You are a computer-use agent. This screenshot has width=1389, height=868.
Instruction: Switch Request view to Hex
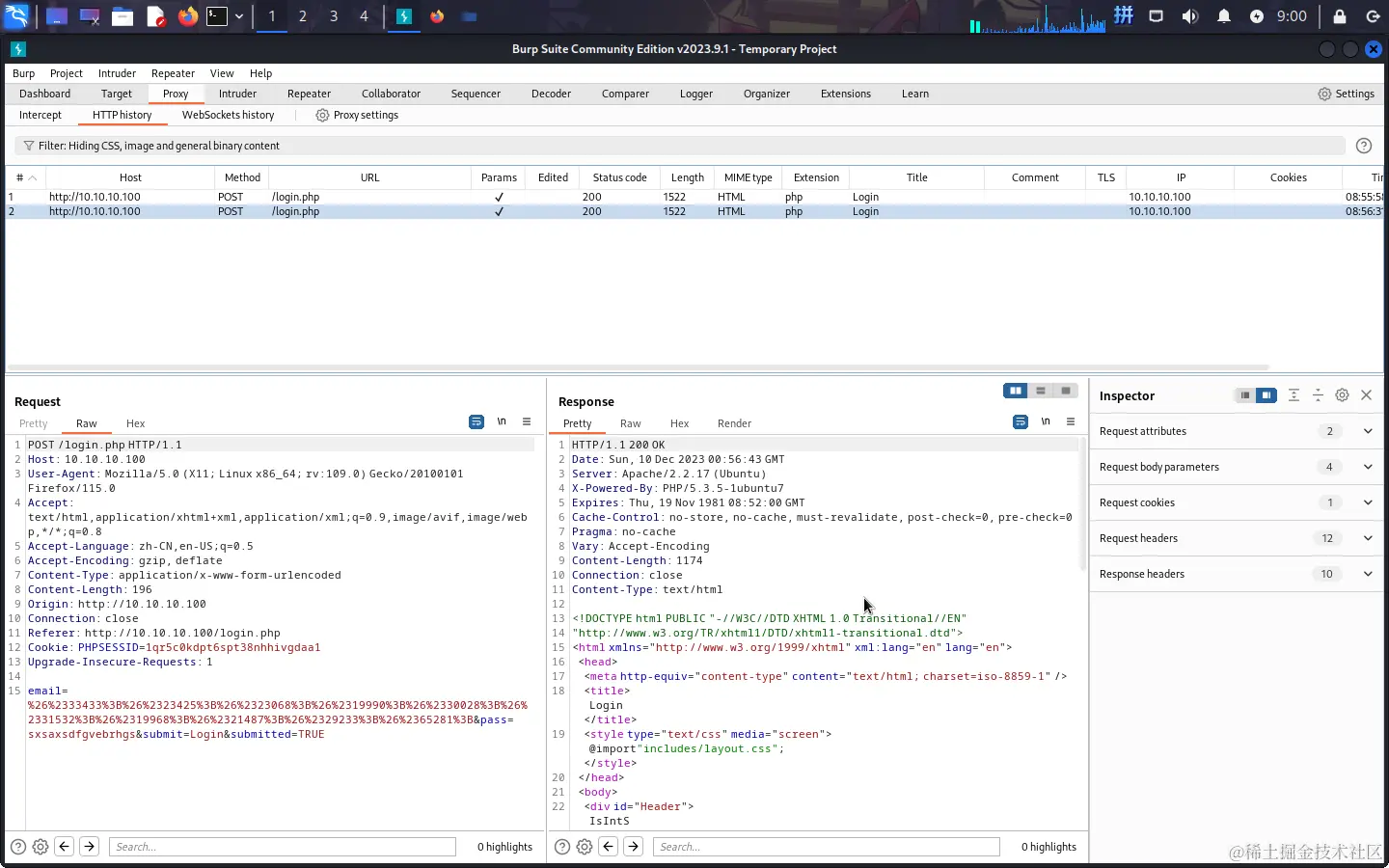pos(136,423)
